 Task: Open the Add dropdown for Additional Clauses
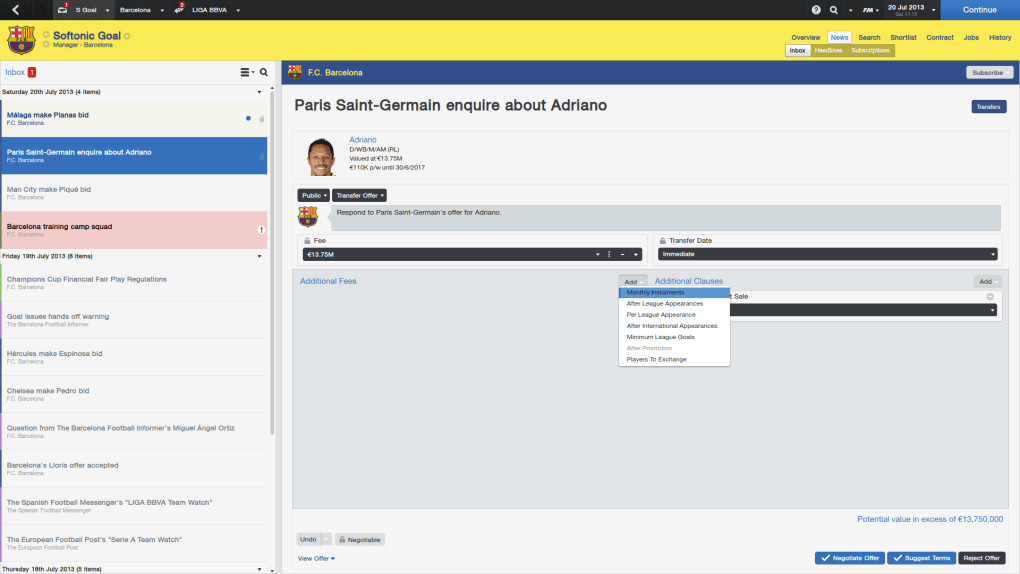pos(987,281)
